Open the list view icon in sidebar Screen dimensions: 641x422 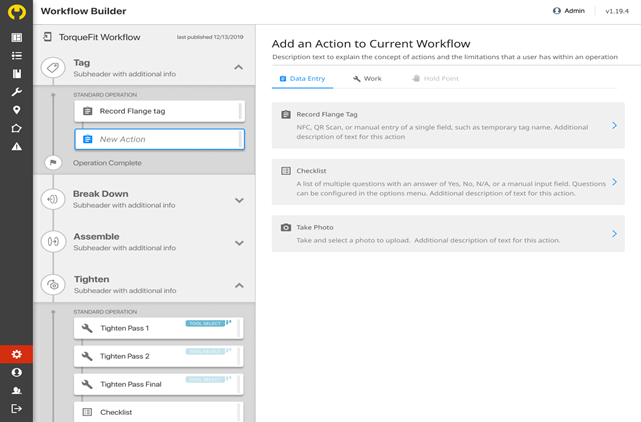click(16, 56)
